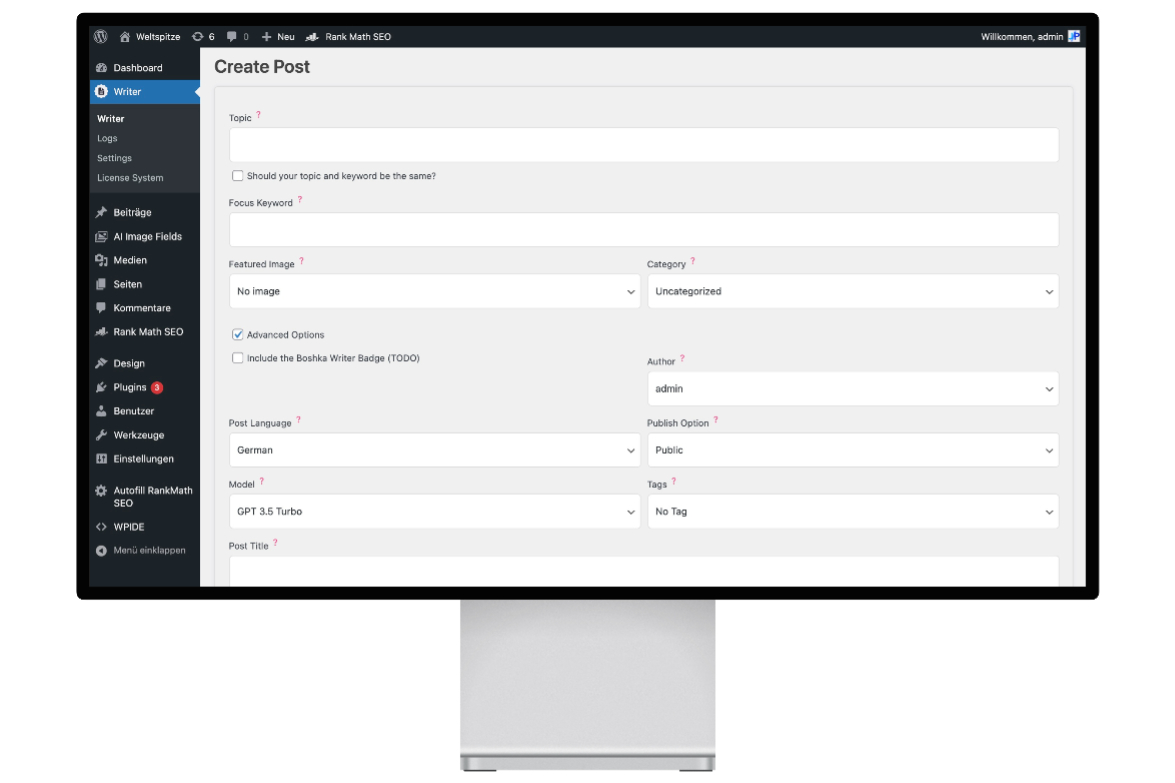
Task: Click the Medien icon in sidebar
Action: (101, 260)
